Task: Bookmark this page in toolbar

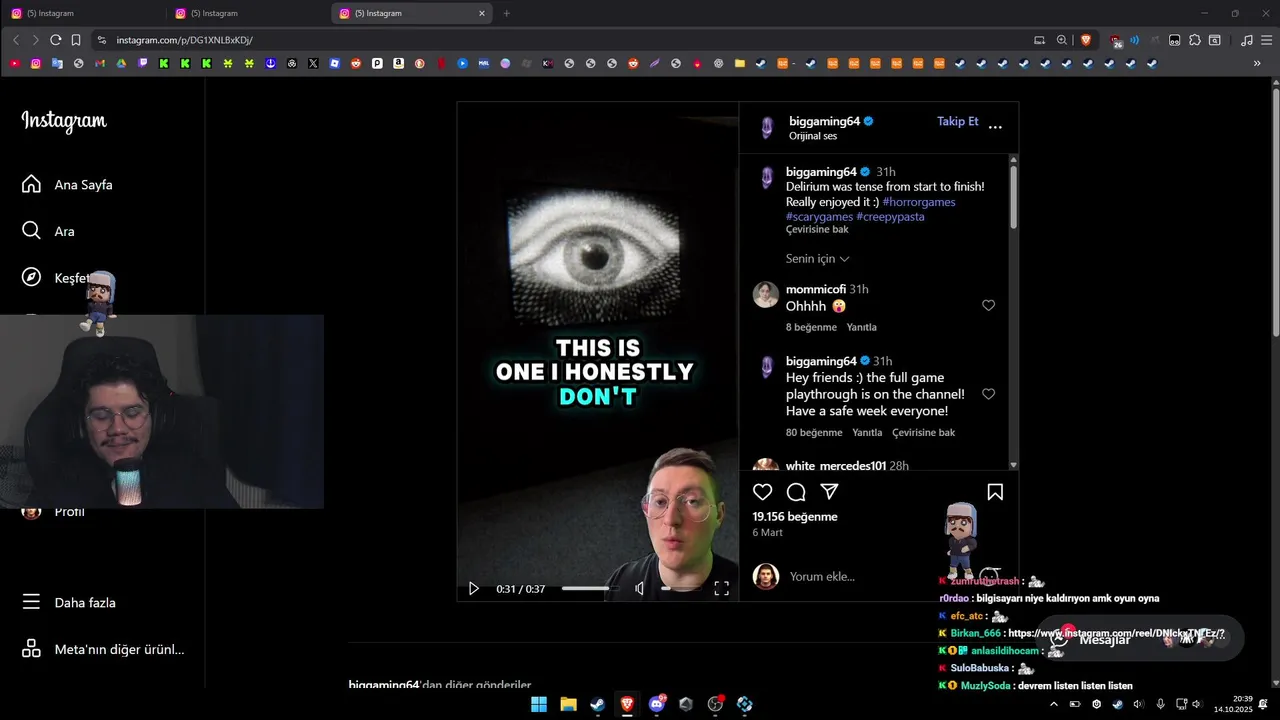Action: [x=76, y=40]
